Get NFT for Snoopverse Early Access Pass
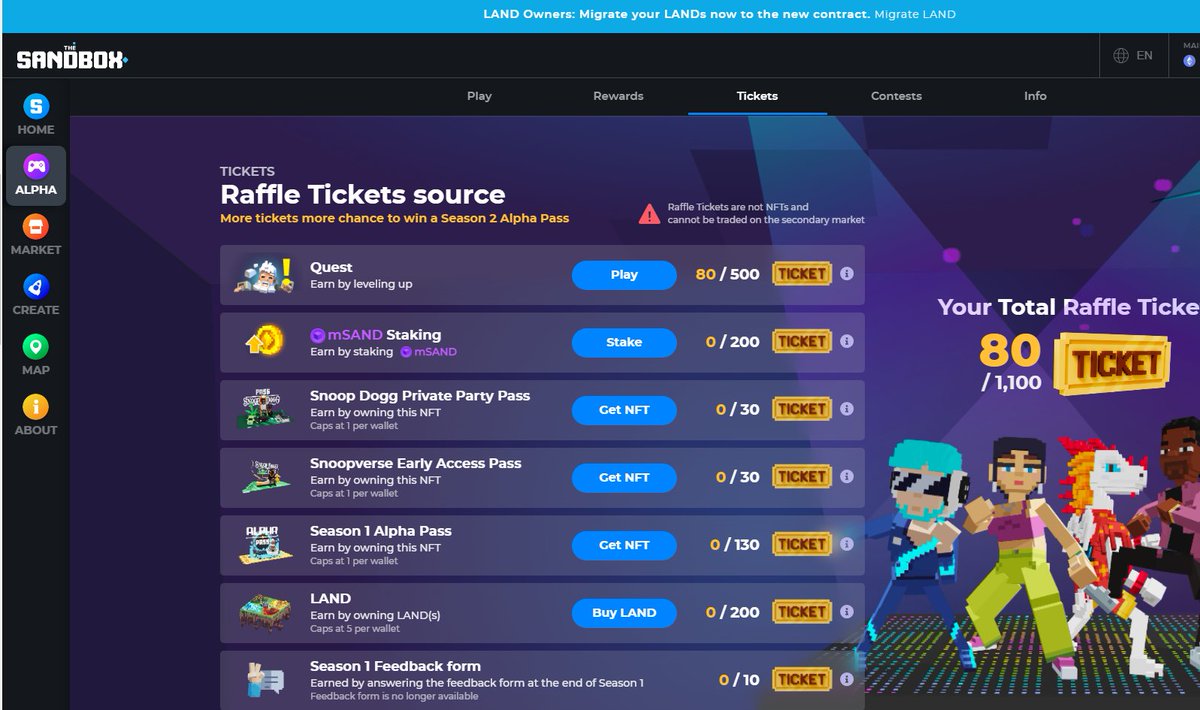Image resolution: width=1200 pixels, height=710 pixels. pos(624,477)
